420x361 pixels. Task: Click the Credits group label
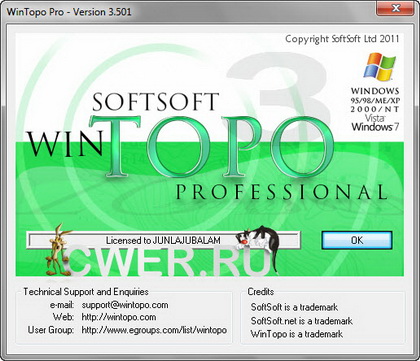(261, 292)
